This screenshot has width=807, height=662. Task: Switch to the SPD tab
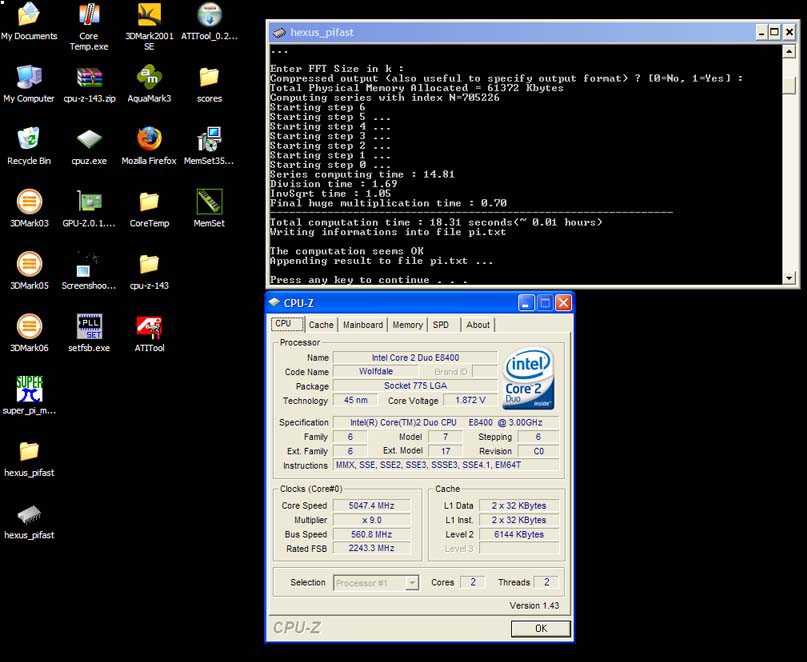coord(441,325)
